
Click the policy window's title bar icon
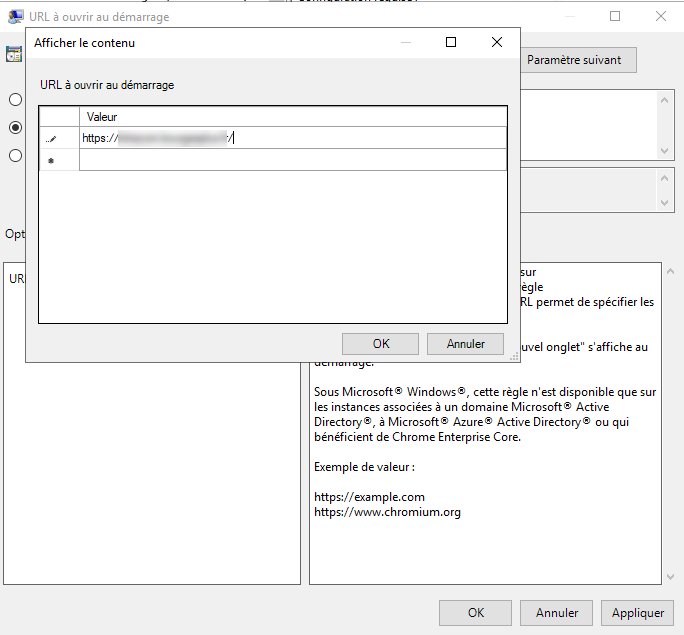tap(16, 16)
